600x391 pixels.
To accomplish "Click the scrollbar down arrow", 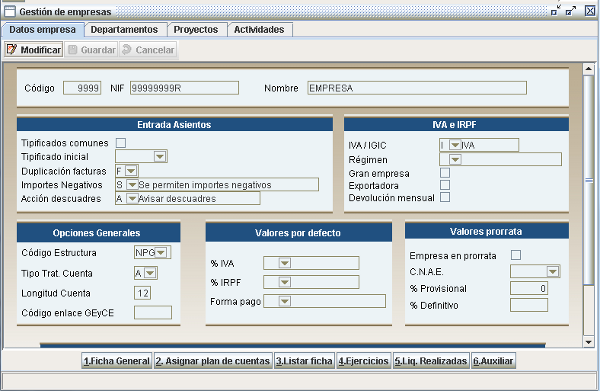I will [x=589, y=342].
